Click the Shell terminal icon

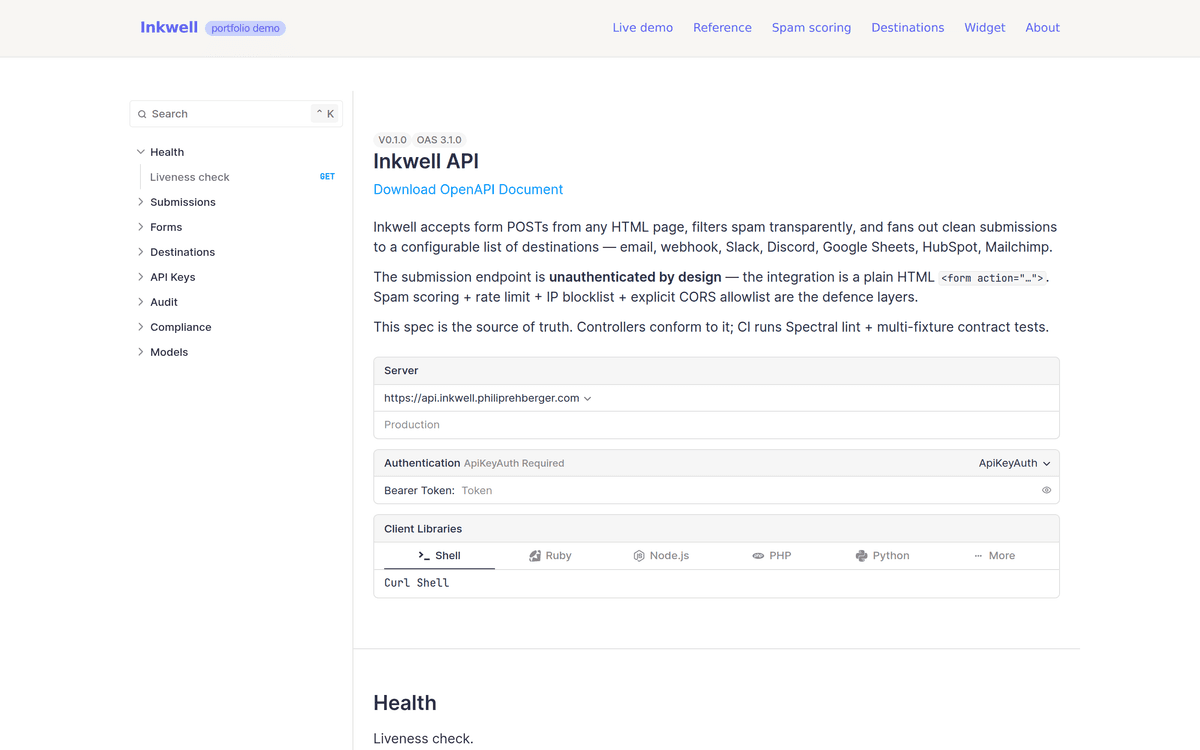click(424, 556)
